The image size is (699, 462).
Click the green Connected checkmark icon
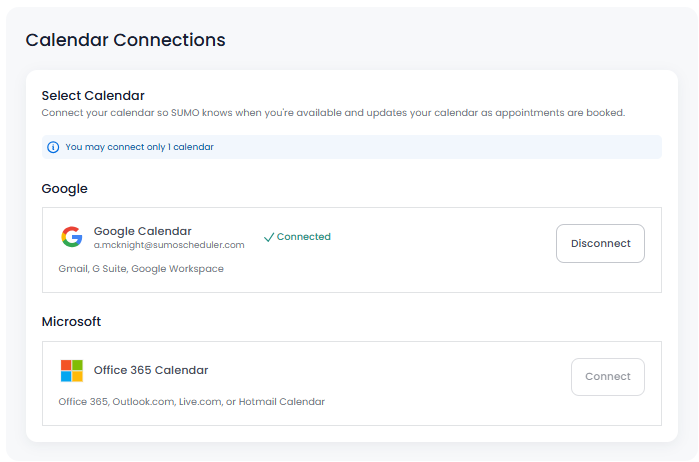click(x=268, y=237)
